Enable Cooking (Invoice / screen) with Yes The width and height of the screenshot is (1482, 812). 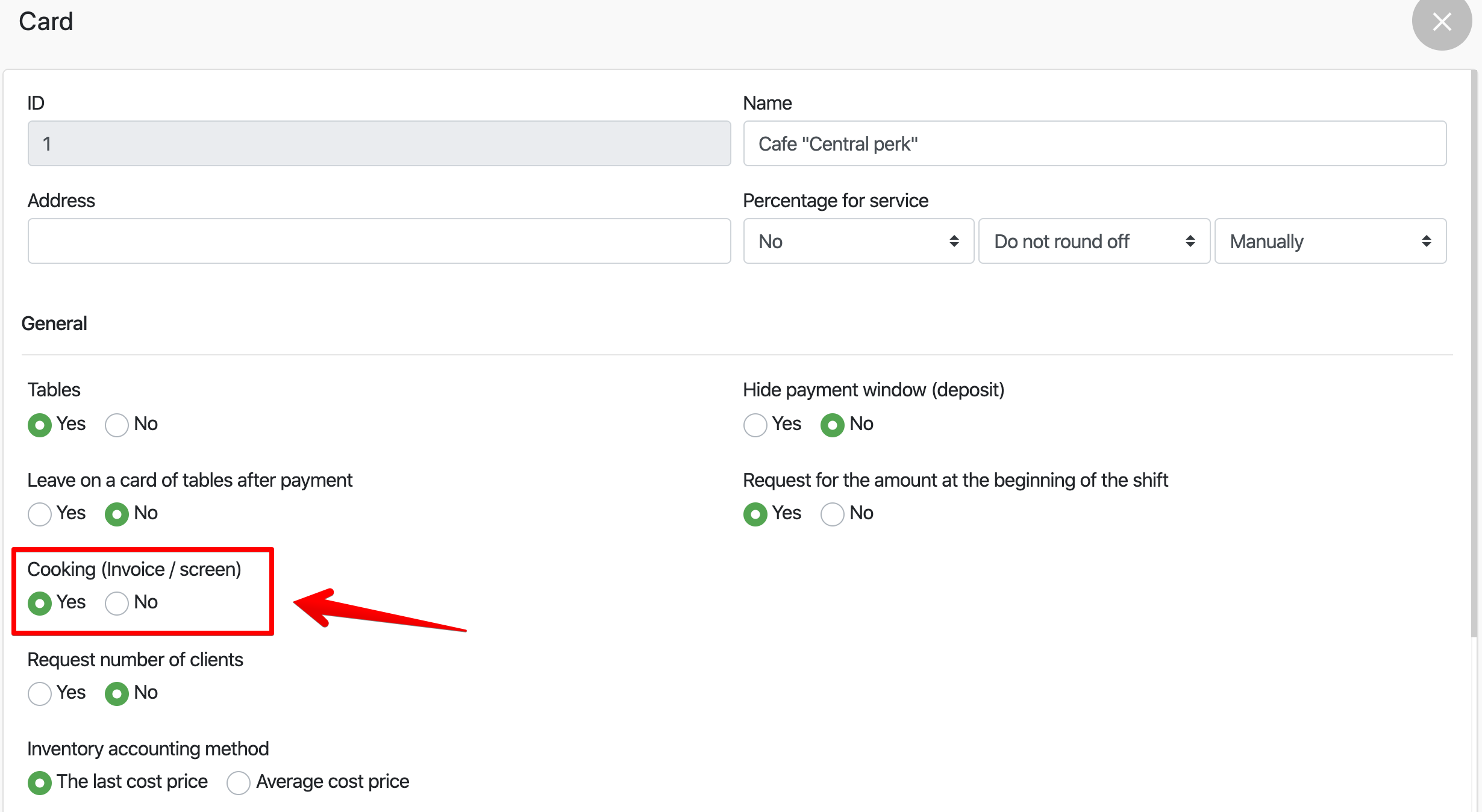40,603
